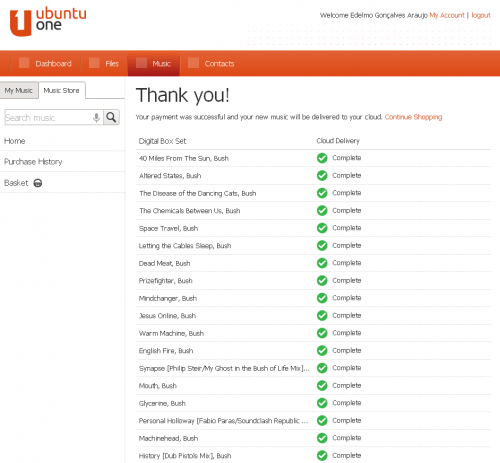
Task: Open the Contacts section
Action: (219, 63)
